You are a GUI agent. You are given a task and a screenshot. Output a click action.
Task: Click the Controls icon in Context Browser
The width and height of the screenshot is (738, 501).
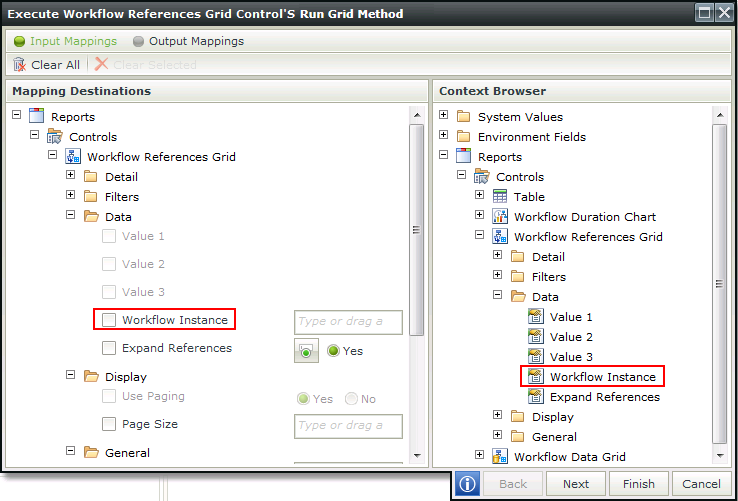[482, 176]
